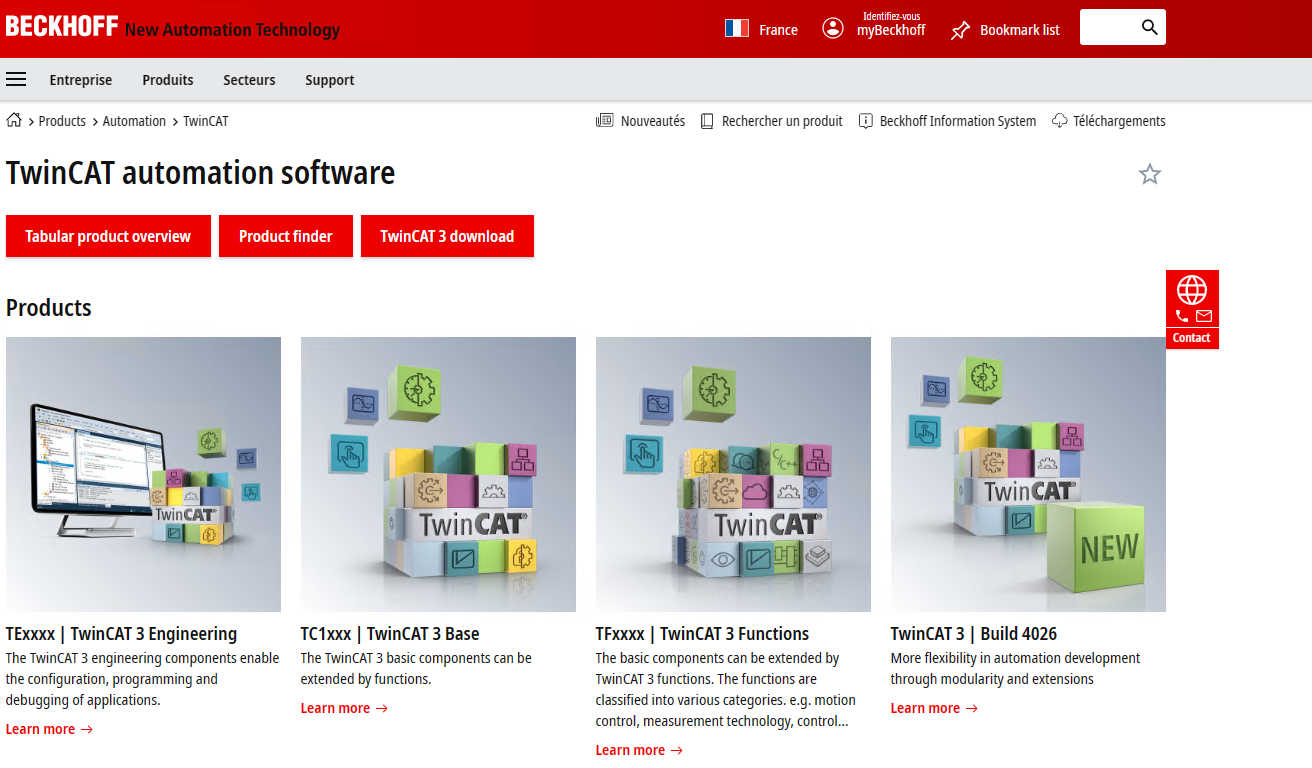Click Learn more under TwinCAT 3 Engineering
Image resolution: width=1312 pixels, height=768 pixels.
pos(49,729)
